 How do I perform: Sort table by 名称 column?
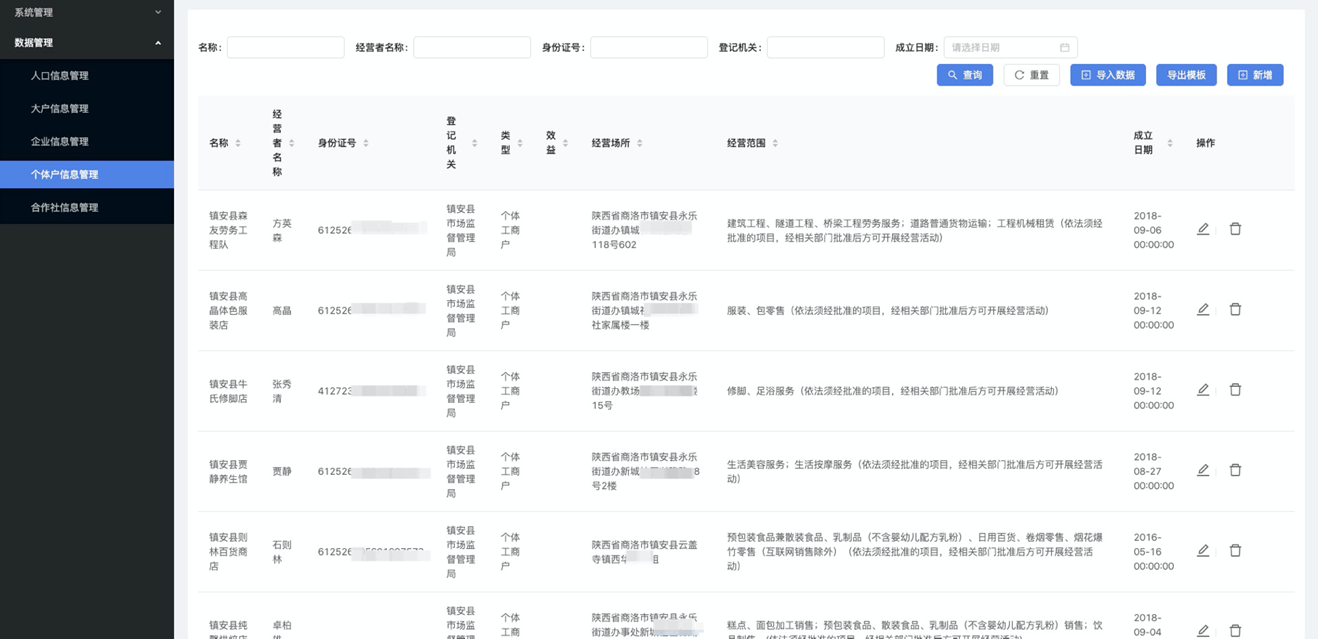(x=238, y=143)
